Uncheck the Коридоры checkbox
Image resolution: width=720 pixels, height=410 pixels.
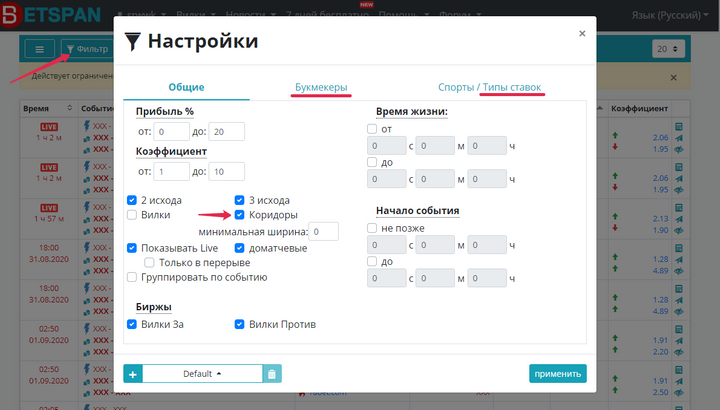click(239, 215)
